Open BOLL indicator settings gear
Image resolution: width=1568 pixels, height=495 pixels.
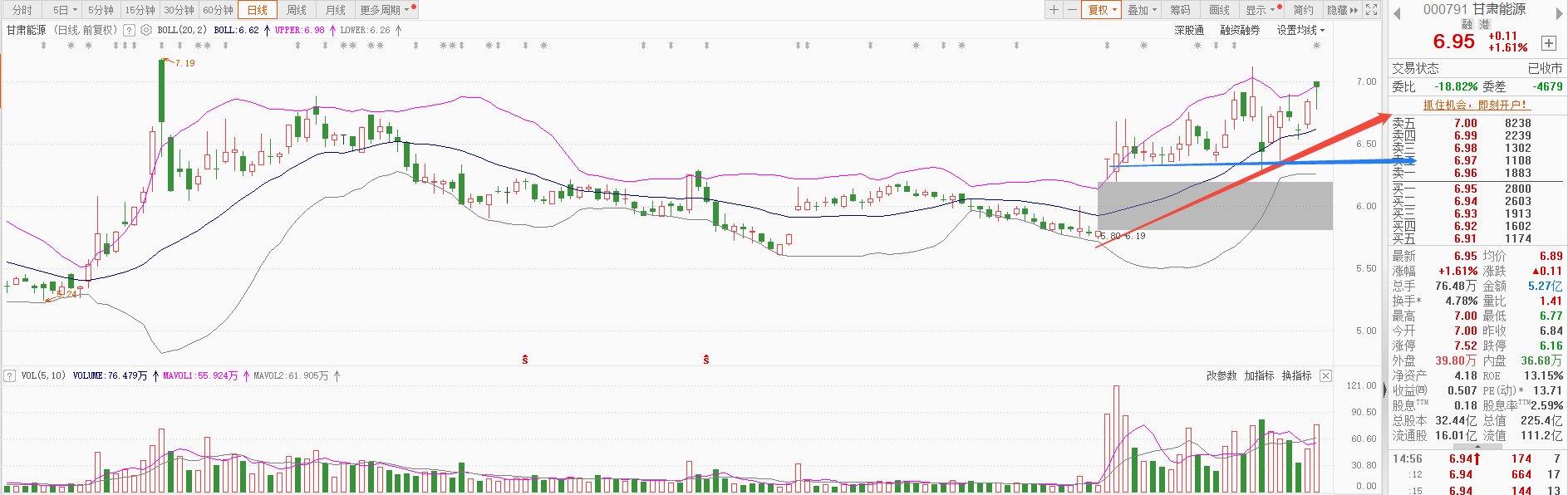coord(146,30)
